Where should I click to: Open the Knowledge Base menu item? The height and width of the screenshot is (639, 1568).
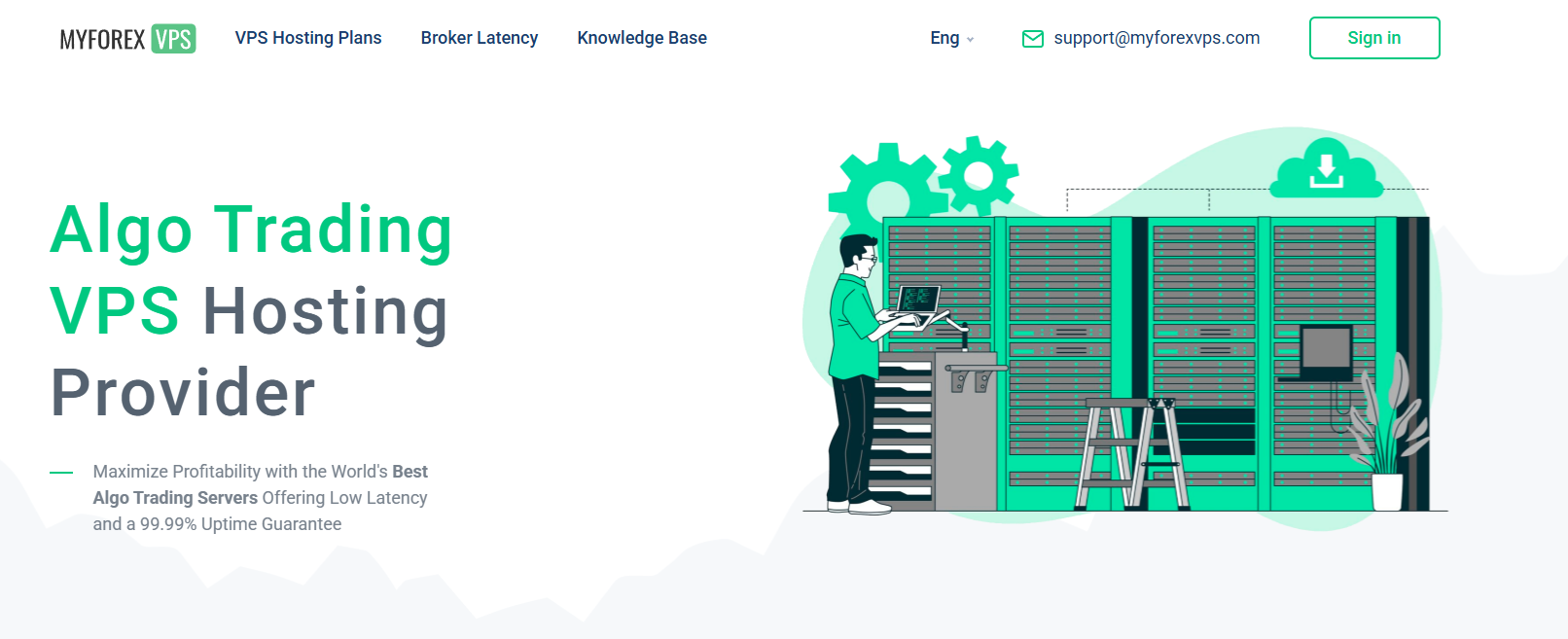pos(642,38)
